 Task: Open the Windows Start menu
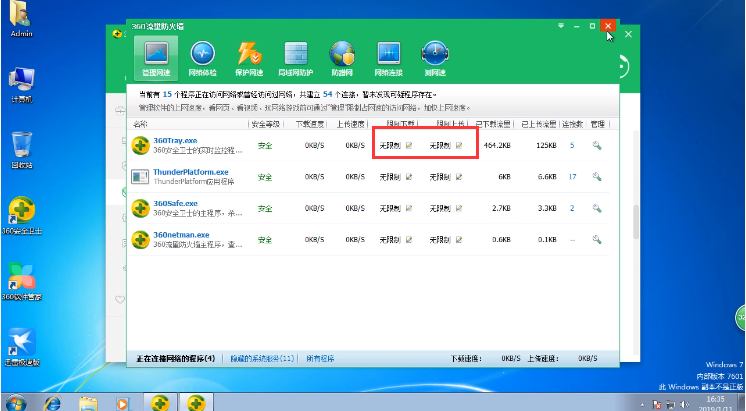15,403
